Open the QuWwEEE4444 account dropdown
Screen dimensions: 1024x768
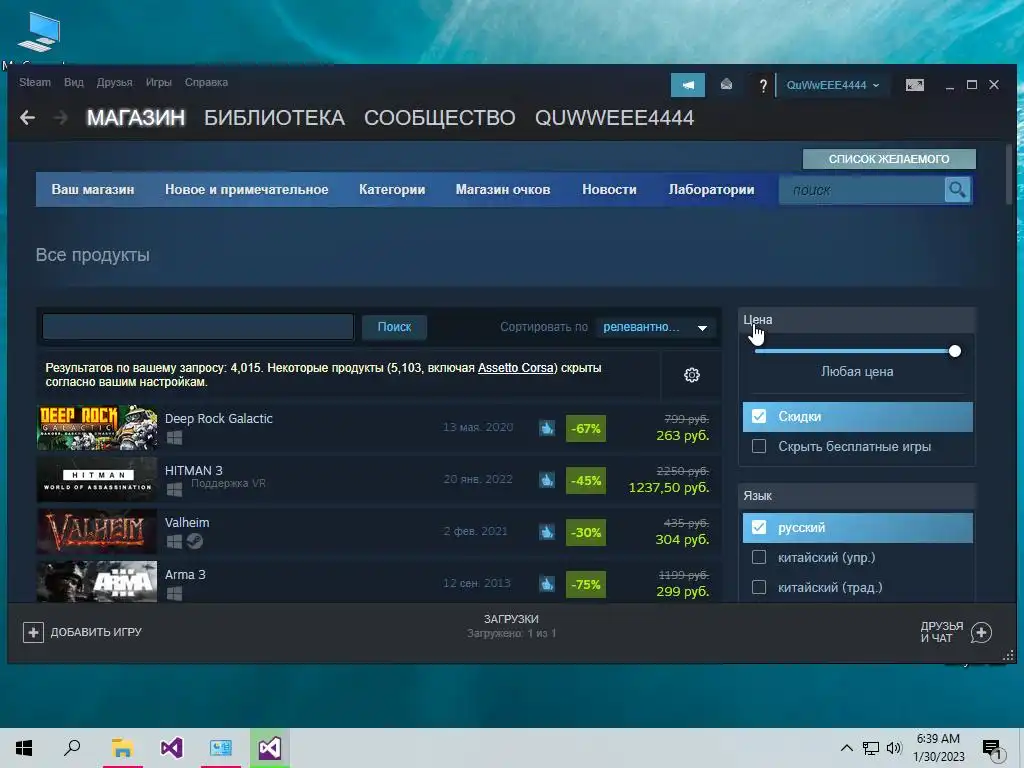[833, 86]
